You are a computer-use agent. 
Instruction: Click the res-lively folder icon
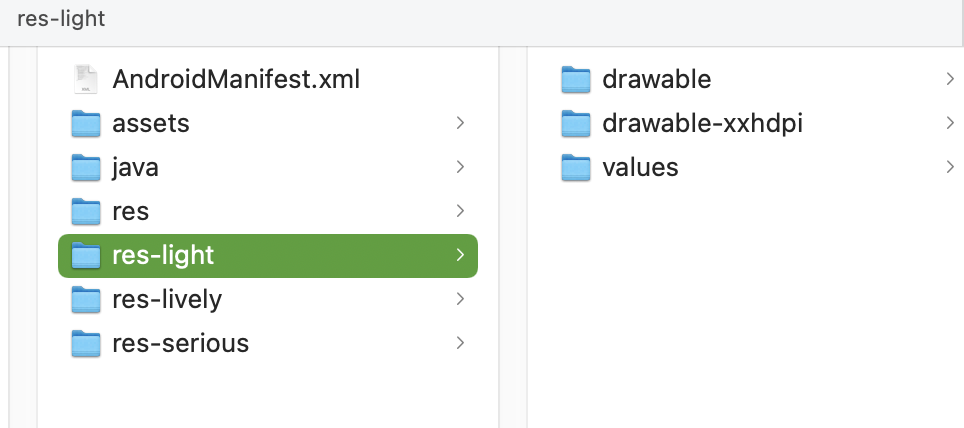[x=87, y=299]
